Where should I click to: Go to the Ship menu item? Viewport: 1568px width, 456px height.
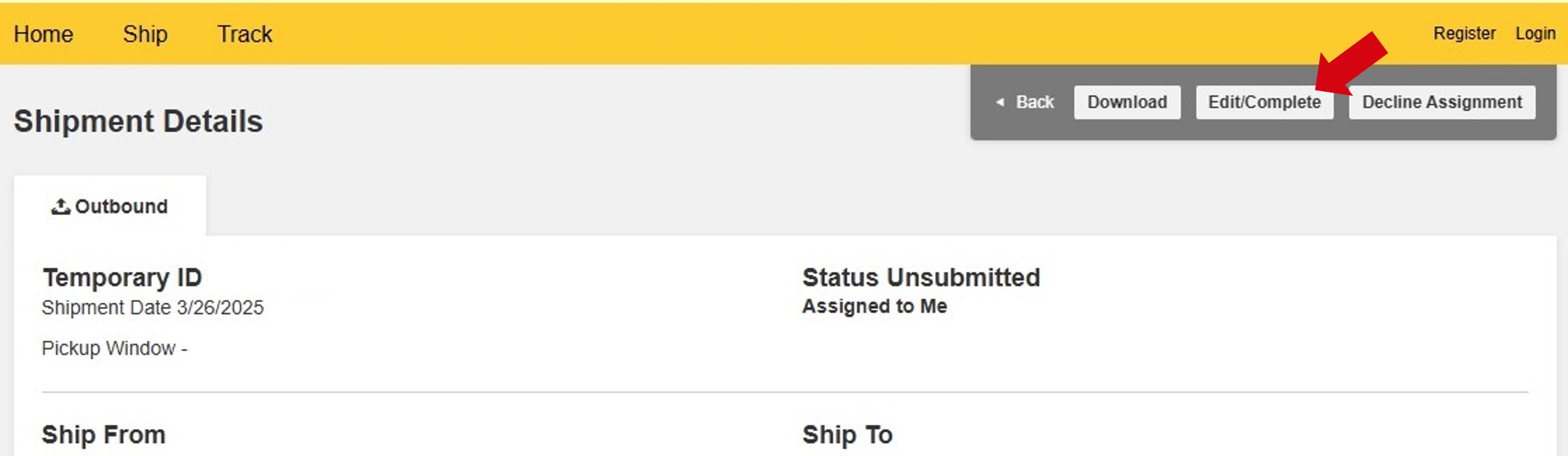click(145, 34)
